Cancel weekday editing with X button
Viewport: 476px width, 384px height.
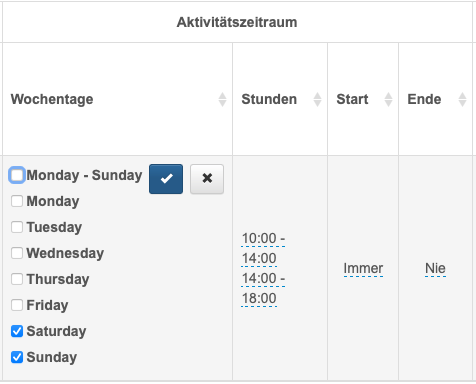click(207, 179)
